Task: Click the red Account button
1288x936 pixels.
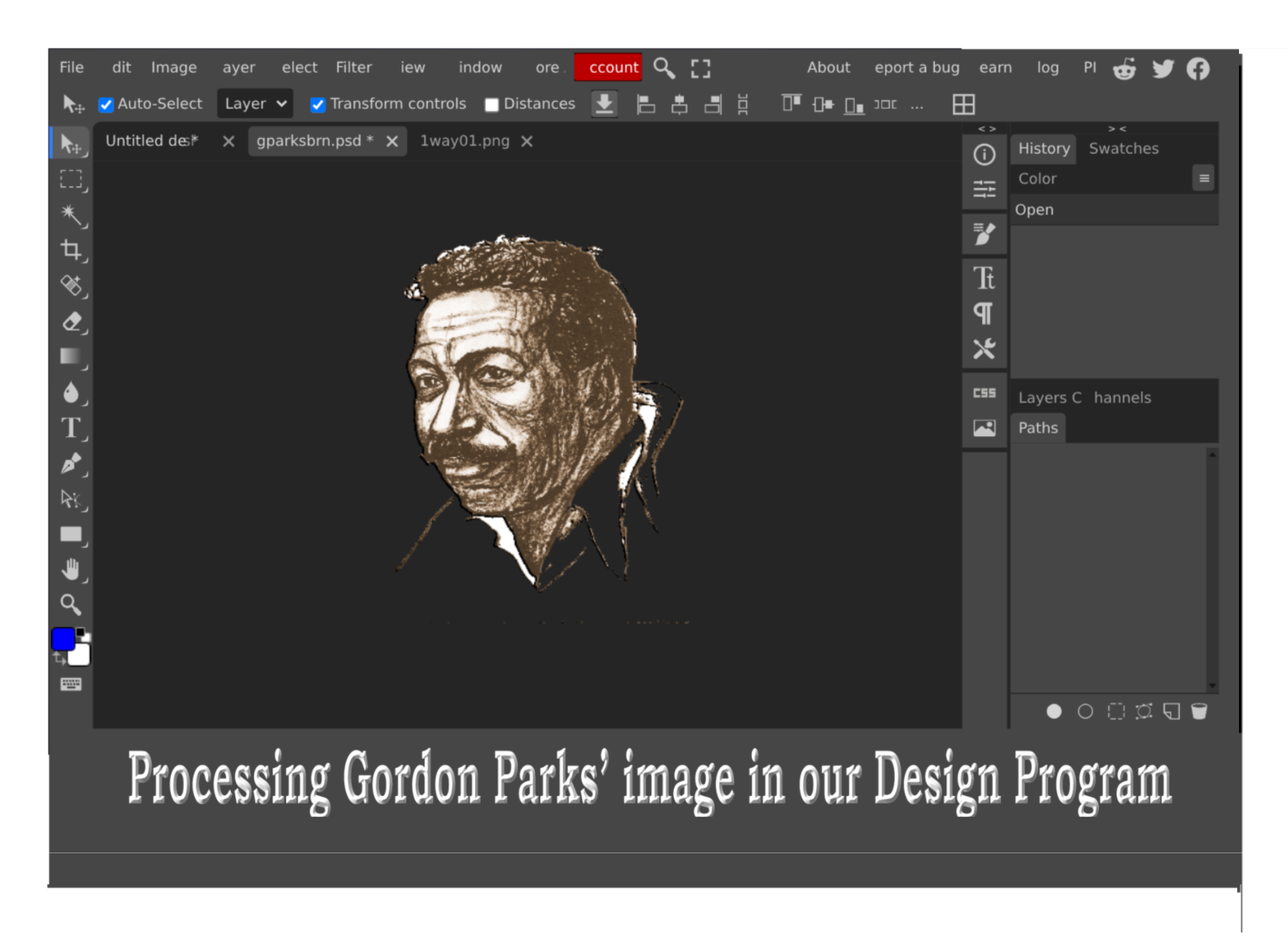Action: coord(609,67)
